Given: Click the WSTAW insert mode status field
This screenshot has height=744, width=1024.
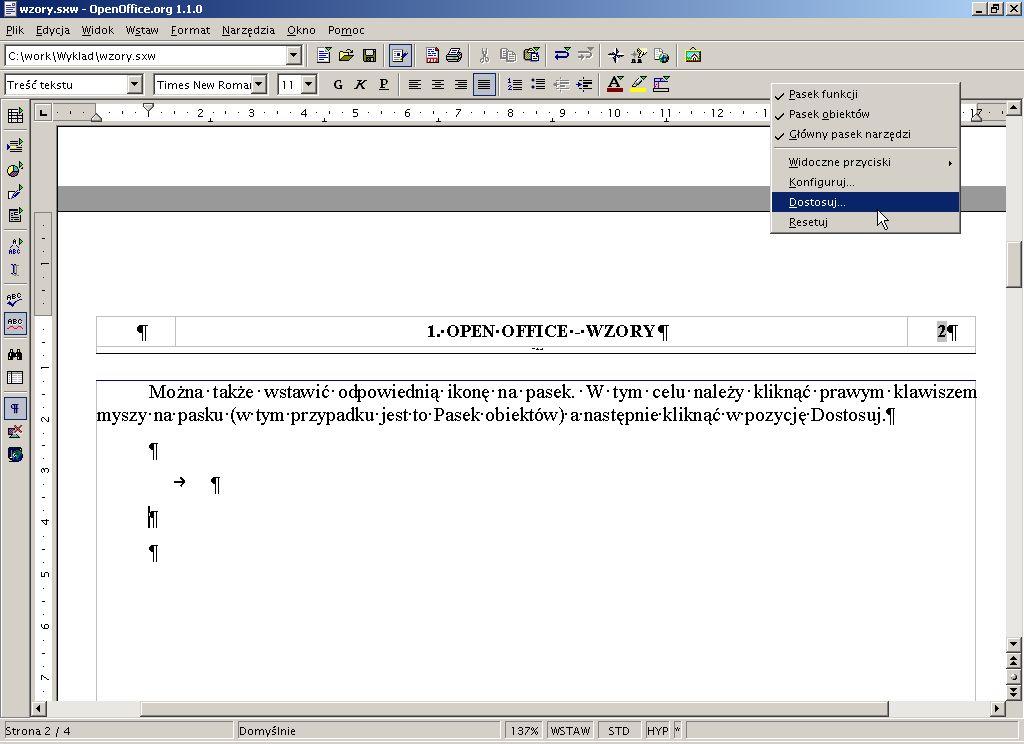Looking at the screenshot, I should pyautogui.click(x=570, y=731).
